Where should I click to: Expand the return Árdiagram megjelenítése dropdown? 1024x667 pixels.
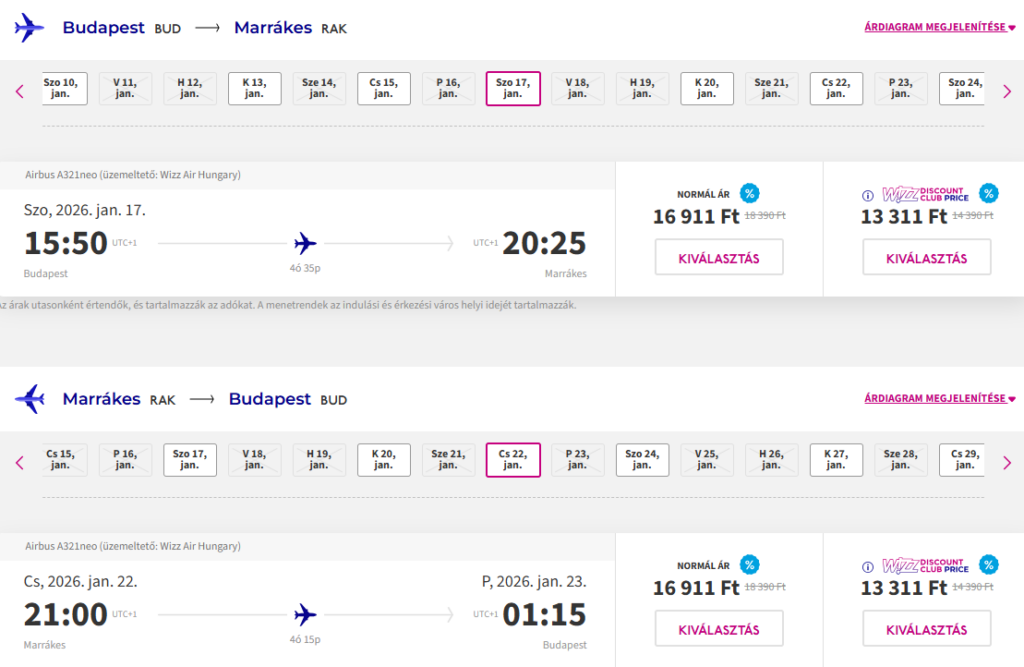pos(940,399)
